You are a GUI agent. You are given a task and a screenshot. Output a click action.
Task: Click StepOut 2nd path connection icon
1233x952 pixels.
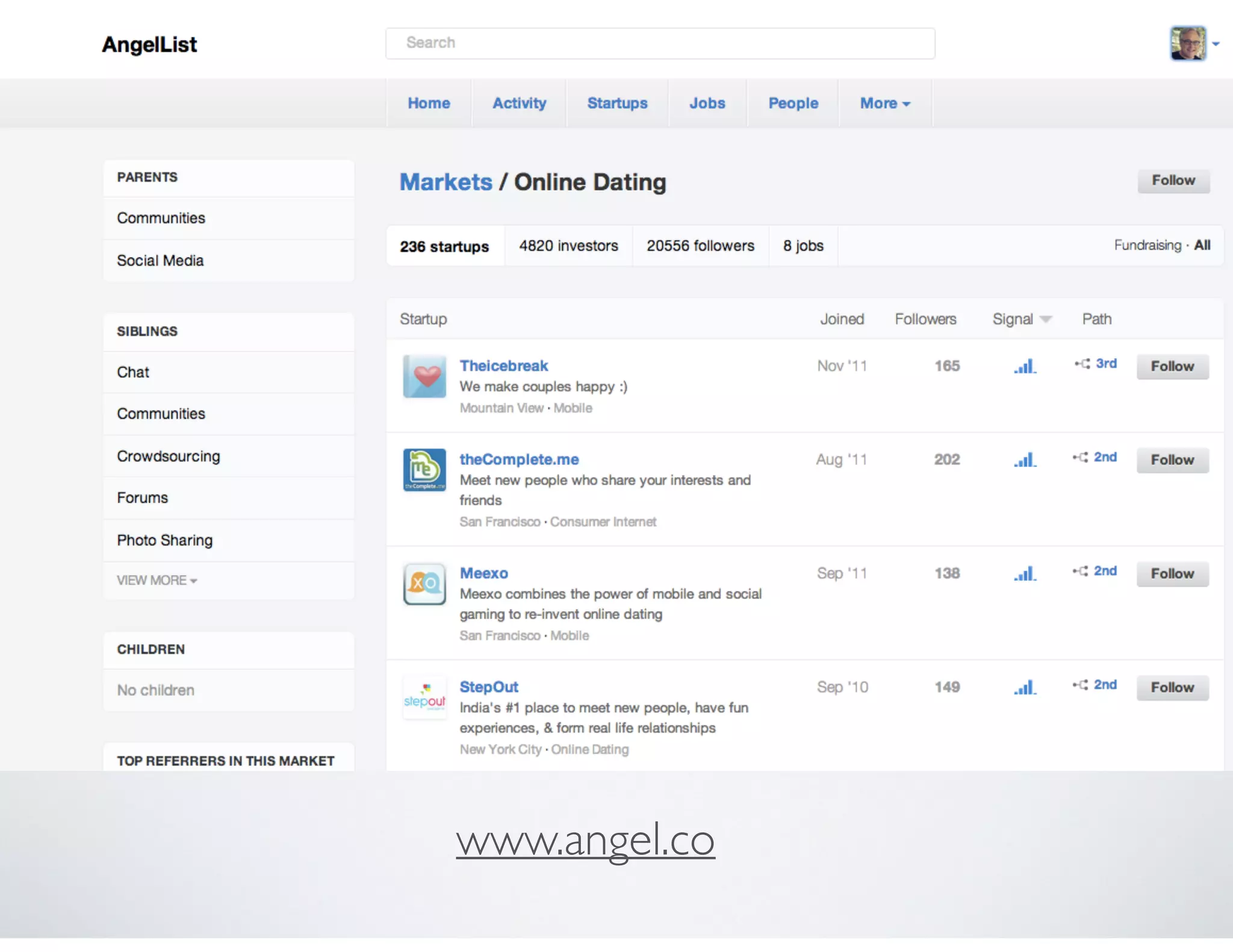tap(1080, 685)
